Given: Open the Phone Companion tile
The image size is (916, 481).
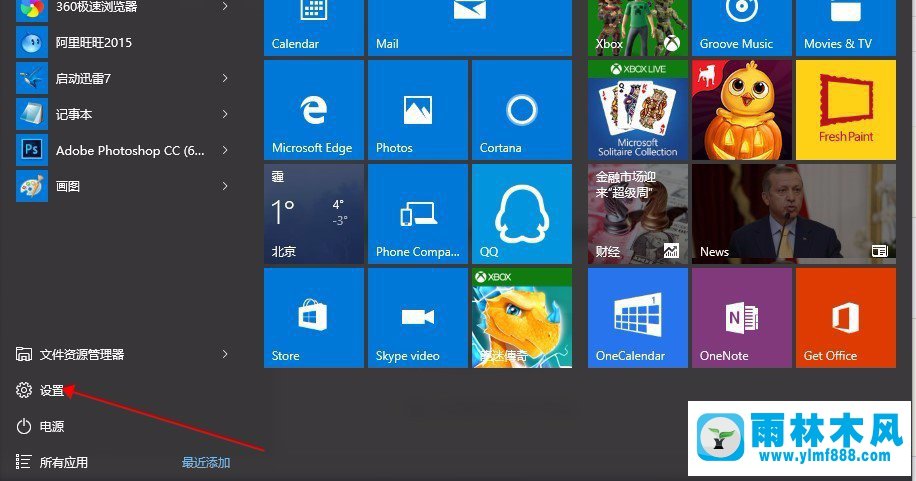Looking at the screenshot, I should (x=418, y=214).
